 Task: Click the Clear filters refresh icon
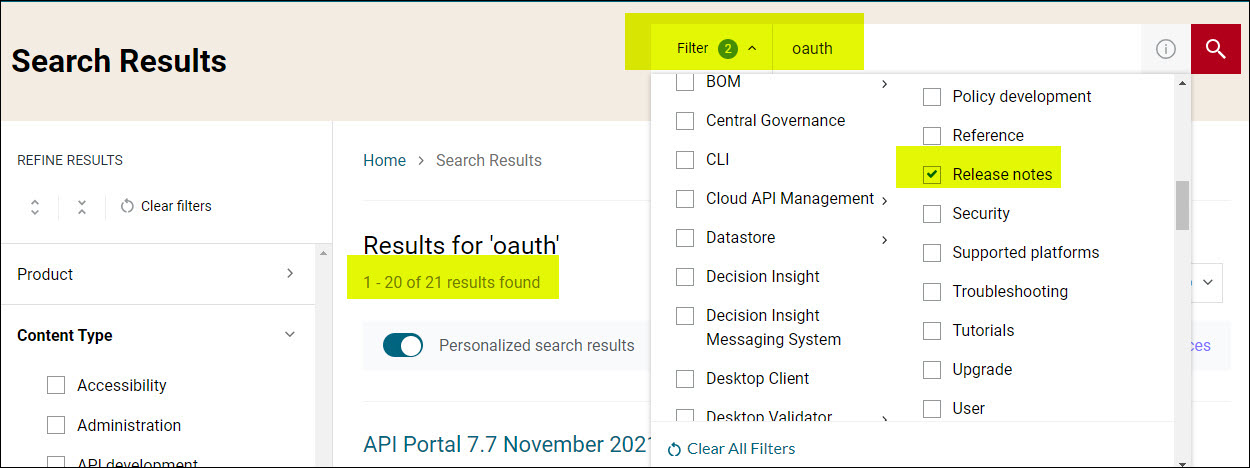pyautogui.click(x=127, y=206)
